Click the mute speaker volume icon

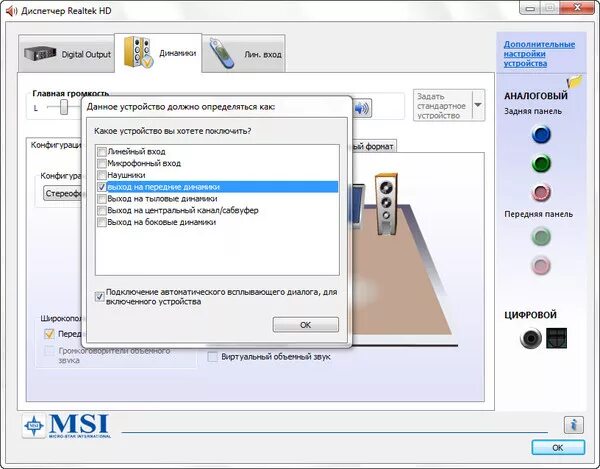(362, 109)
